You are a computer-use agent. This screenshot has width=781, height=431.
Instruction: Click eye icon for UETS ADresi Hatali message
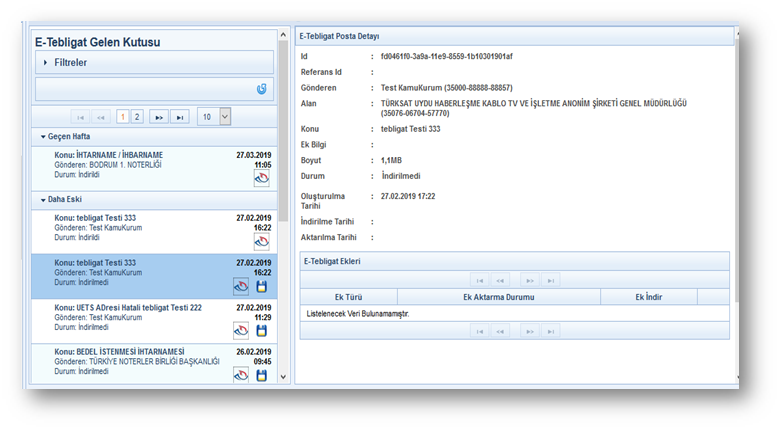(241, 330)
